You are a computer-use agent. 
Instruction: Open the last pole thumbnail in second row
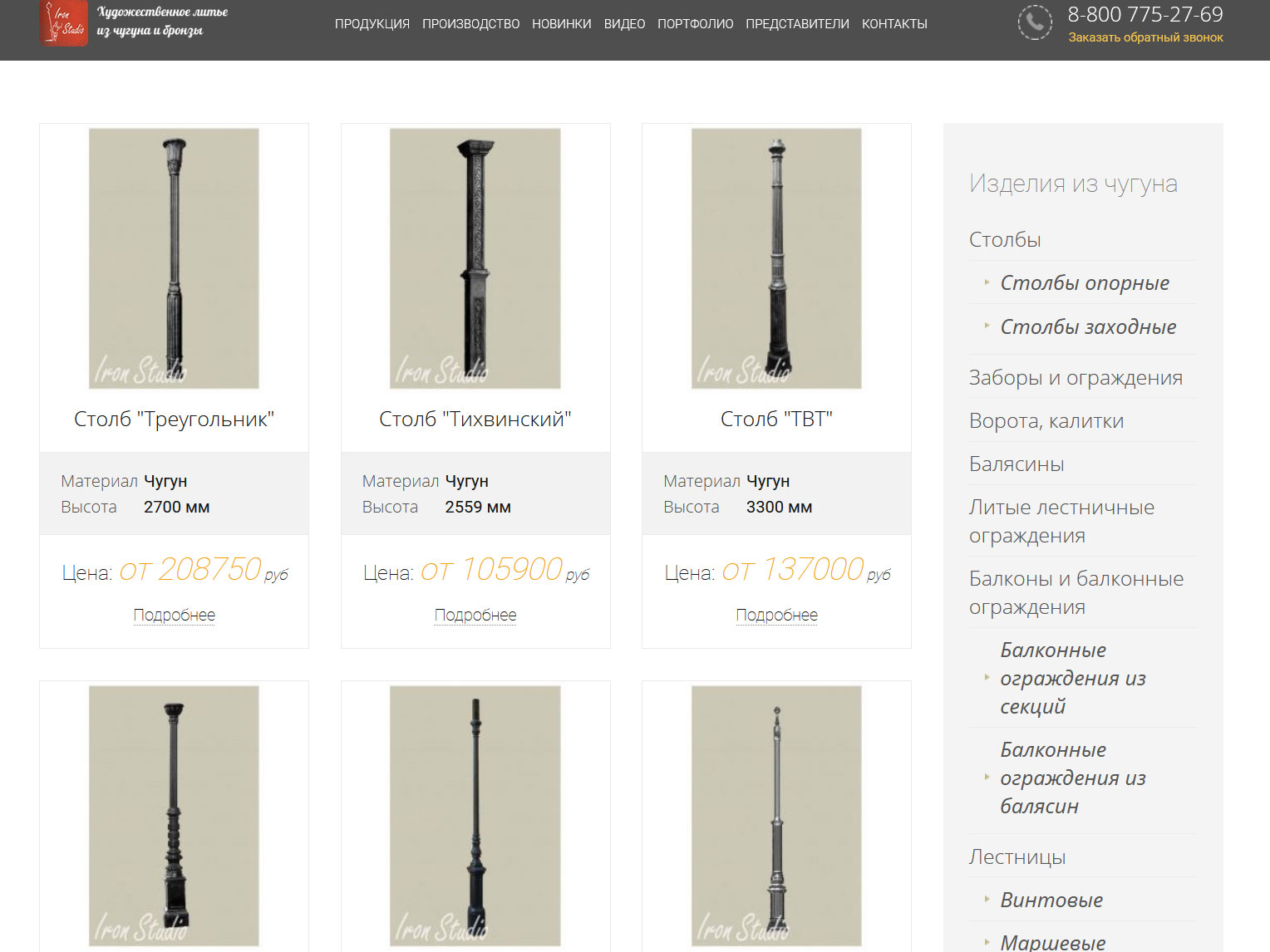point(776,816)
